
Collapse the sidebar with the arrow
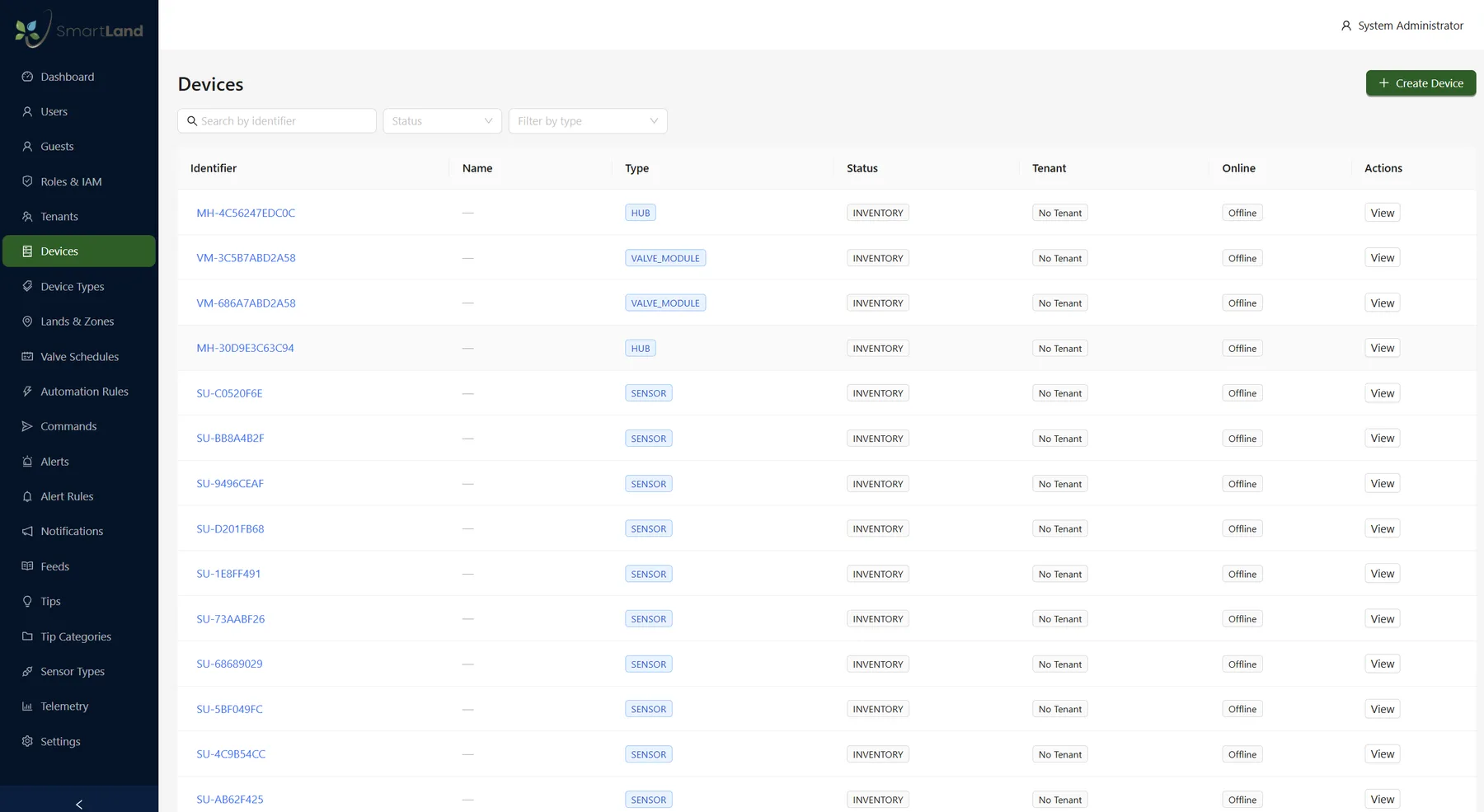click(x=79, y=804)
